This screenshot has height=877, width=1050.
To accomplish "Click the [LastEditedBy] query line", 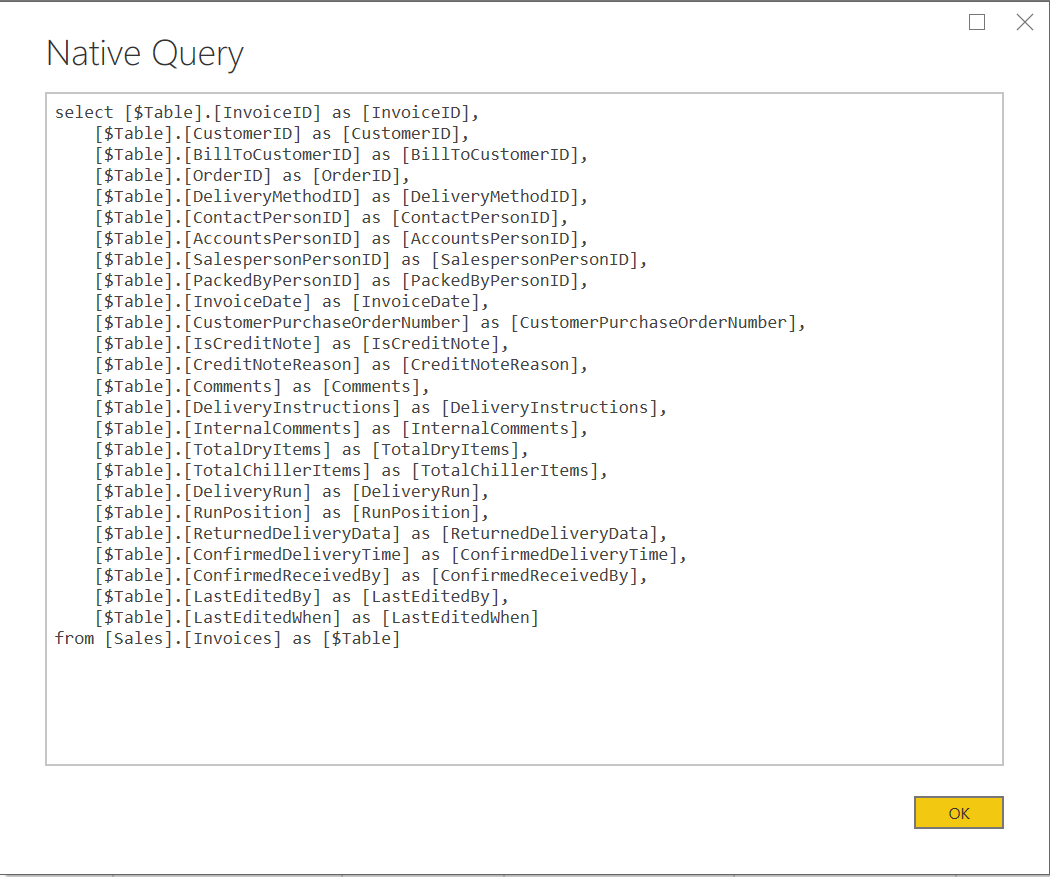I will pyautogui.click(x=301, y=597).
